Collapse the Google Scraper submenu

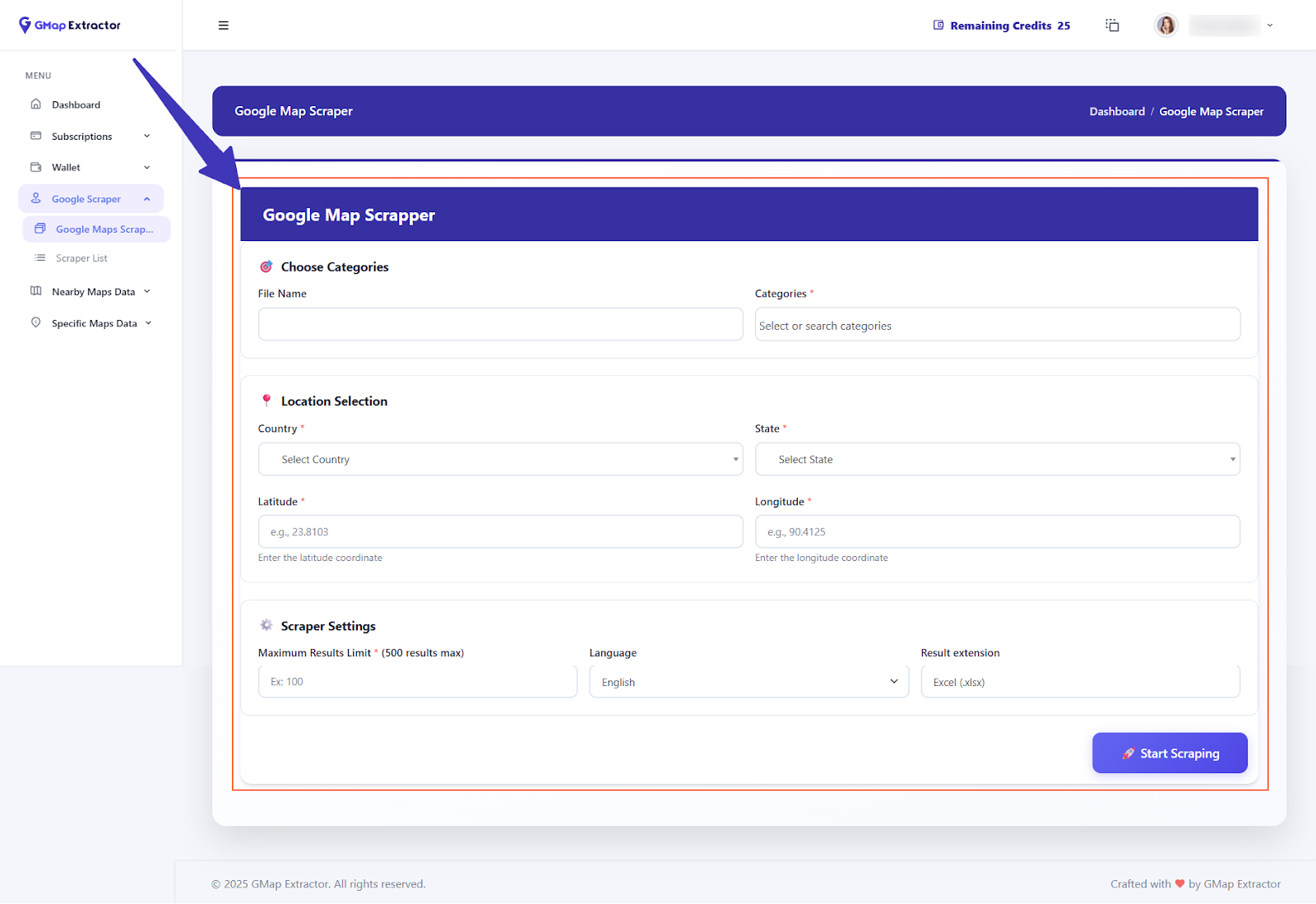click(147, 198)
